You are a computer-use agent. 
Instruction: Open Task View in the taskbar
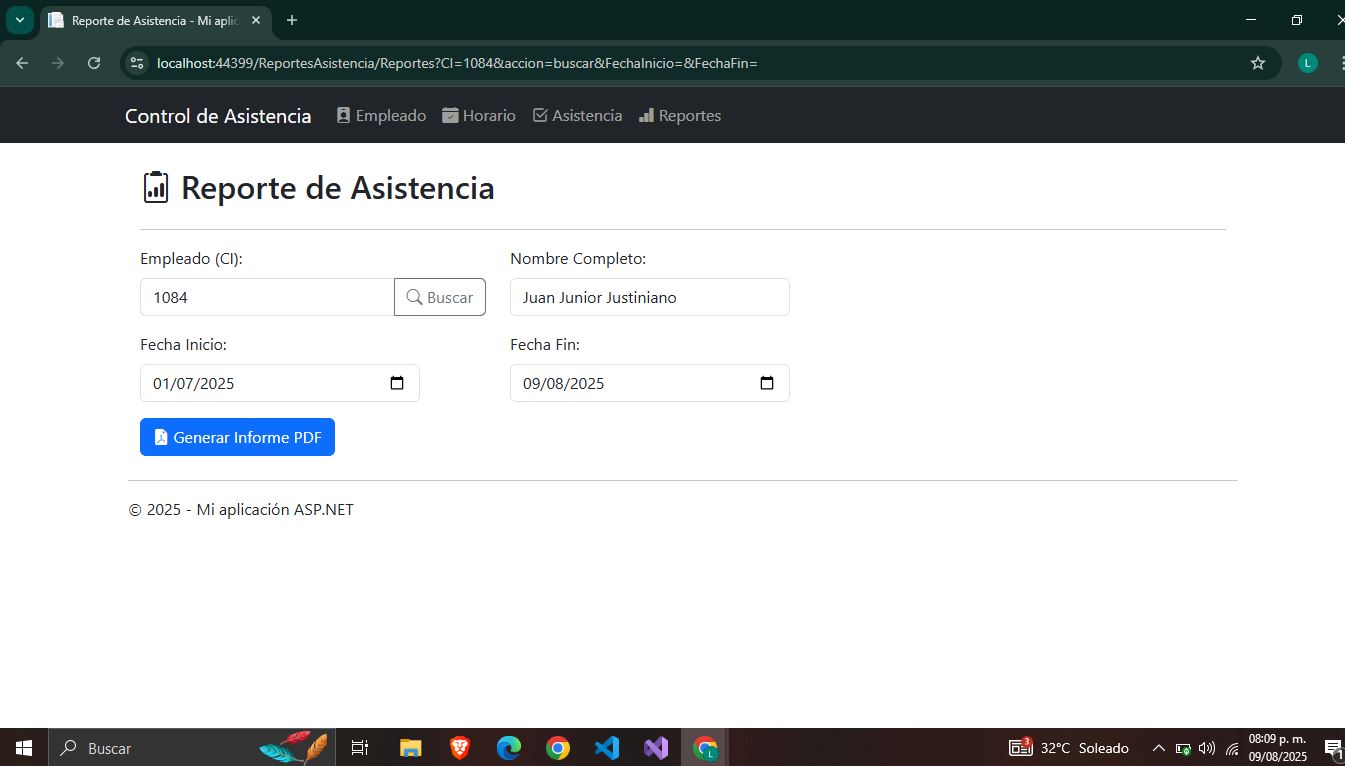[x=360, y=747]
